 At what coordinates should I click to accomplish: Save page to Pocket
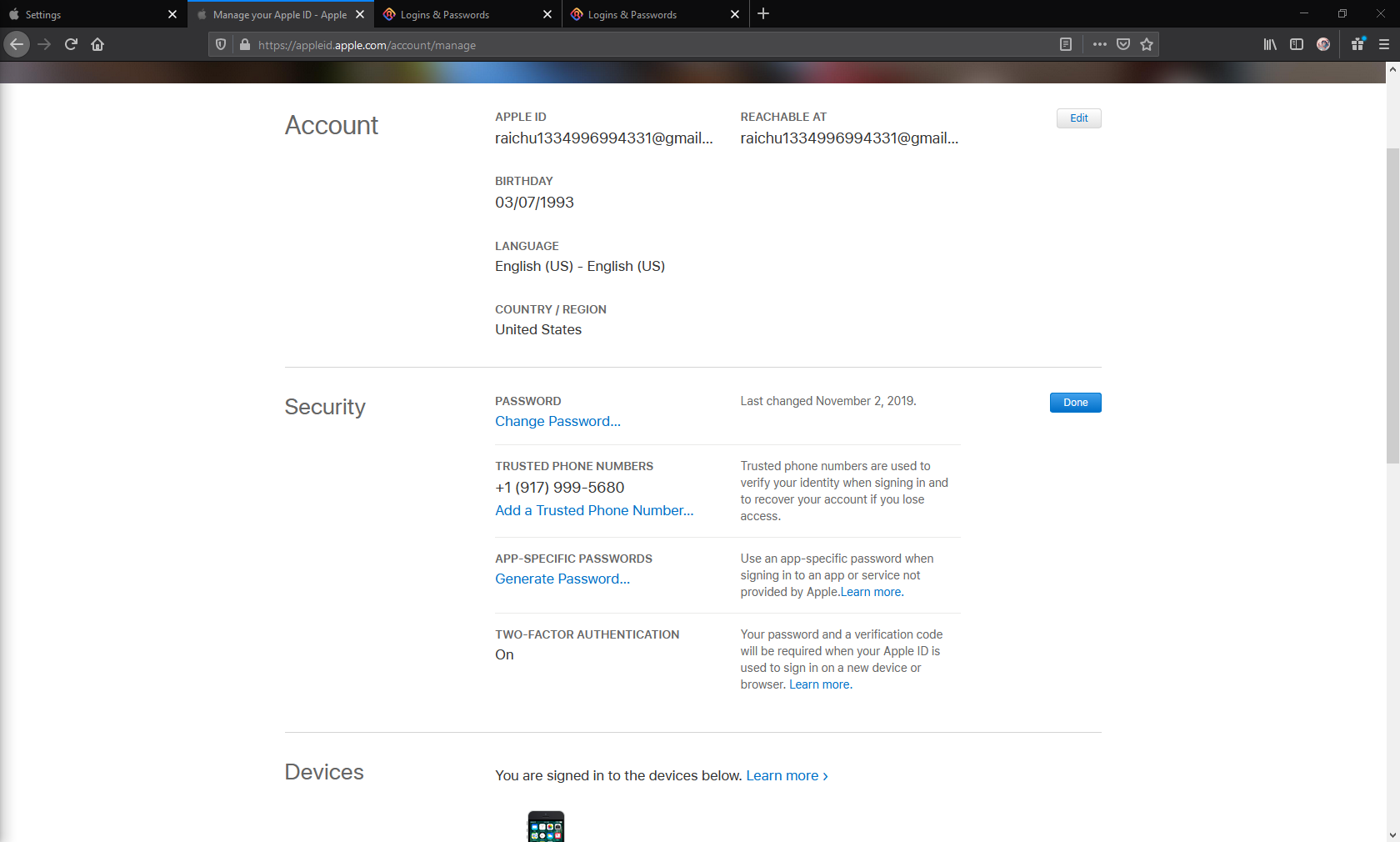coord(1123,44)
